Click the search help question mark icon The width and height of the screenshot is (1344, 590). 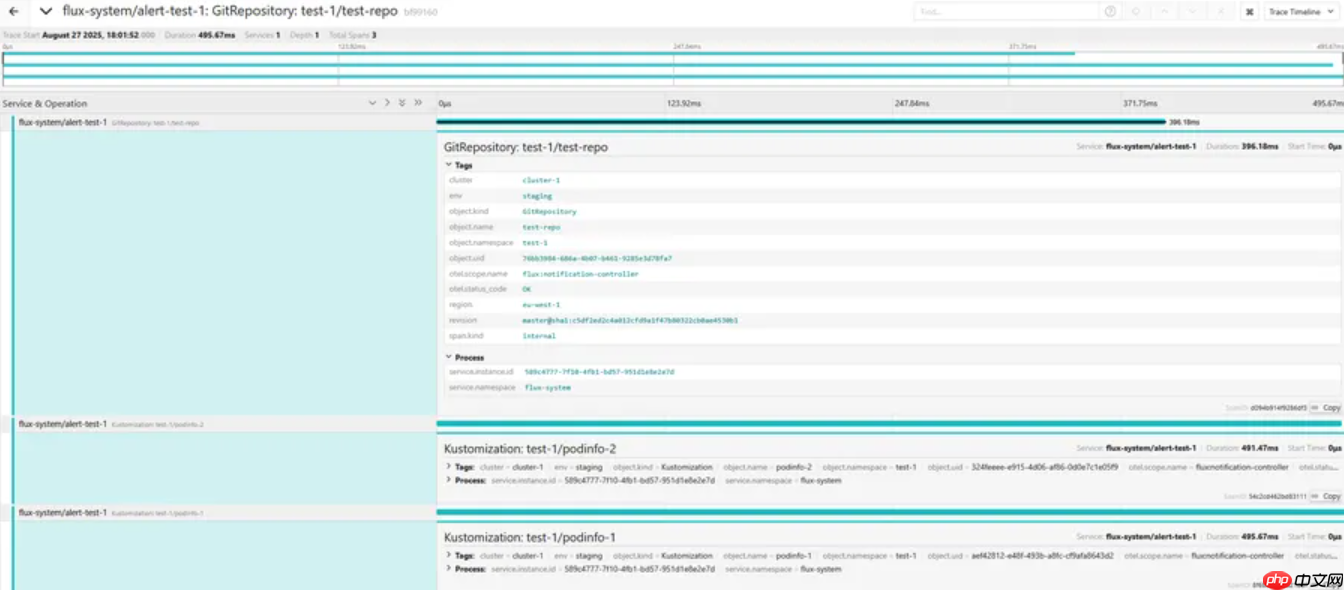pyautogui.click(x=1110, y=11)
